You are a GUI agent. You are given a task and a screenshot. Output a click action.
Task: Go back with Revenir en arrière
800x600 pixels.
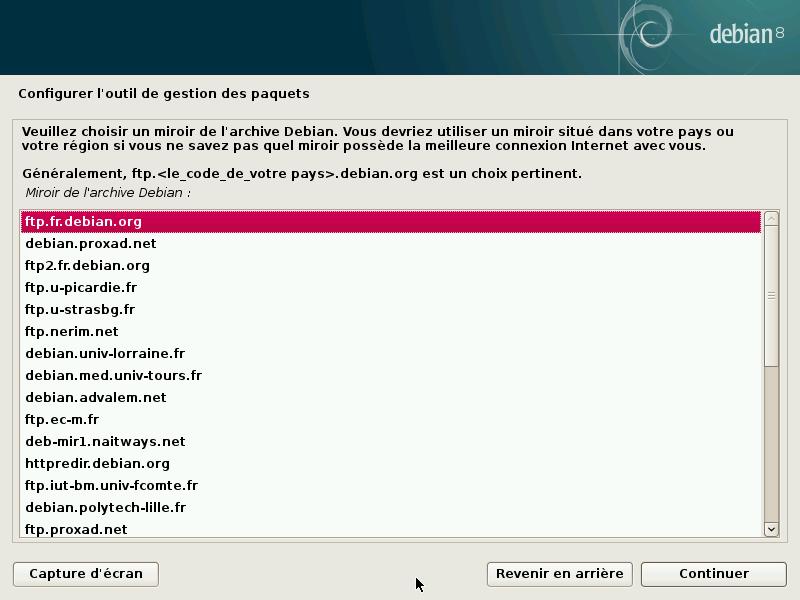pos(559,574)
